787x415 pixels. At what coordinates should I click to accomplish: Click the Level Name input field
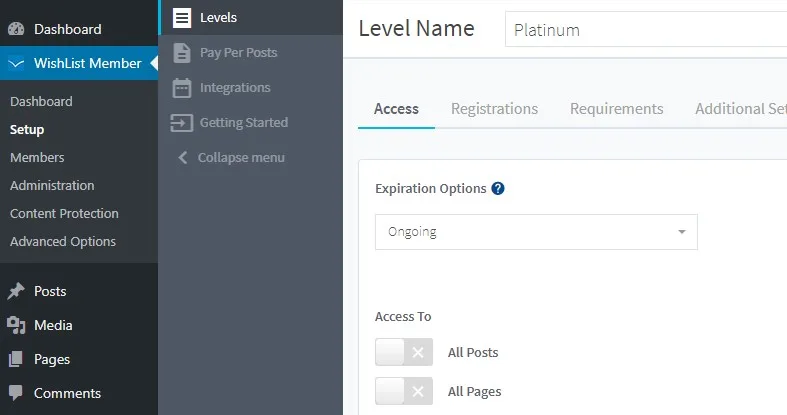click(x=645, y=30)
